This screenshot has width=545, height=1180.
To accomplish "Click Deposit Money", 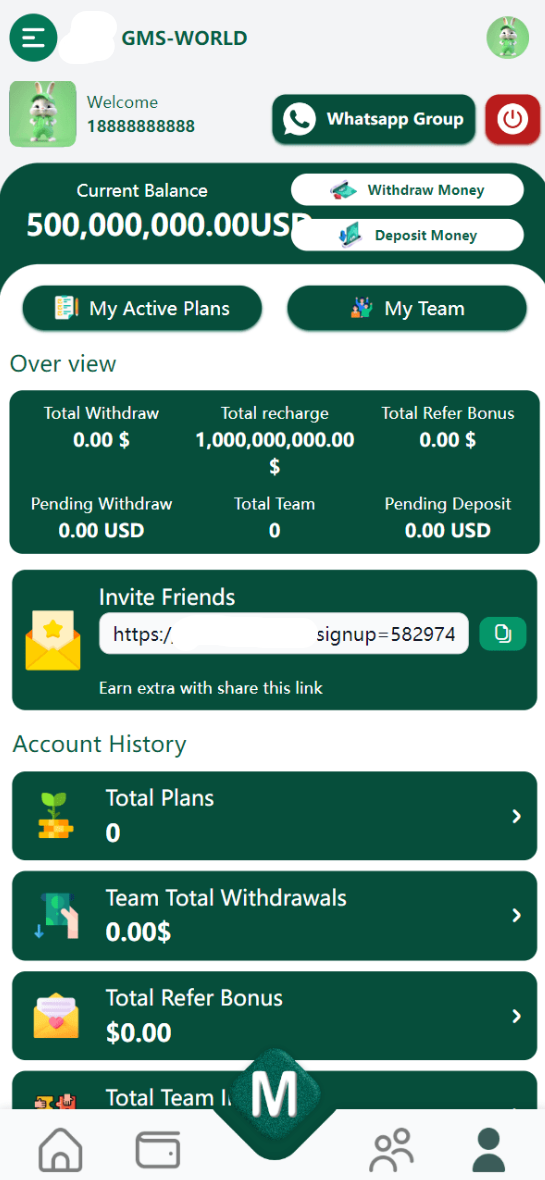I will (x=407, y=235).
